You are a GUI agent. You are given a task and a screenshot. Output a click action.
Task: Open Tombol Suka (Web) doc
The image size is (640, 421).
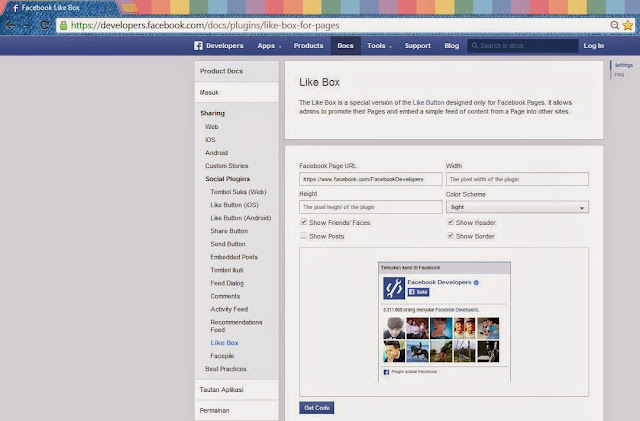pos(238,192)
